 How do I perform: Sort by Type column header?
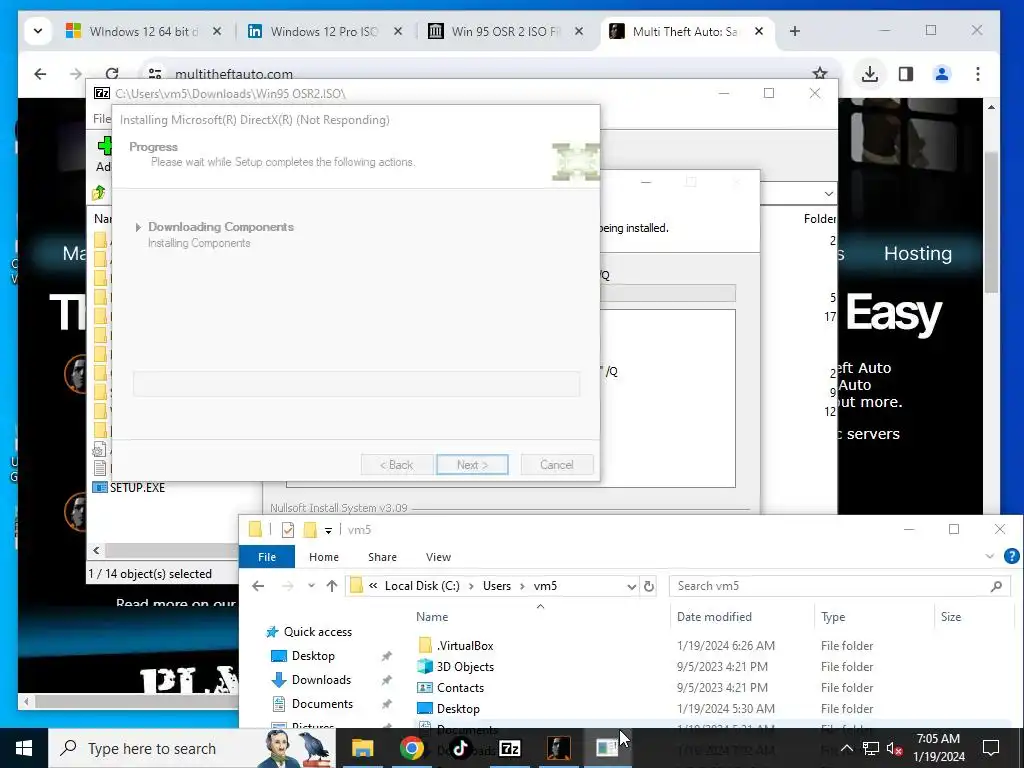[833, 617]
